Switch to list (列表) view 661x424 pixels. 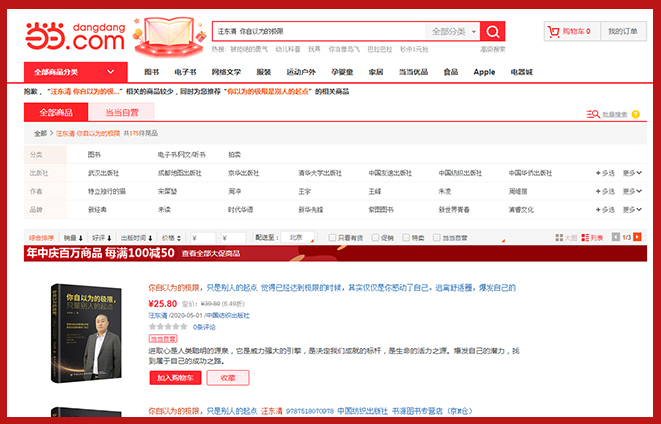click(591, 238)
